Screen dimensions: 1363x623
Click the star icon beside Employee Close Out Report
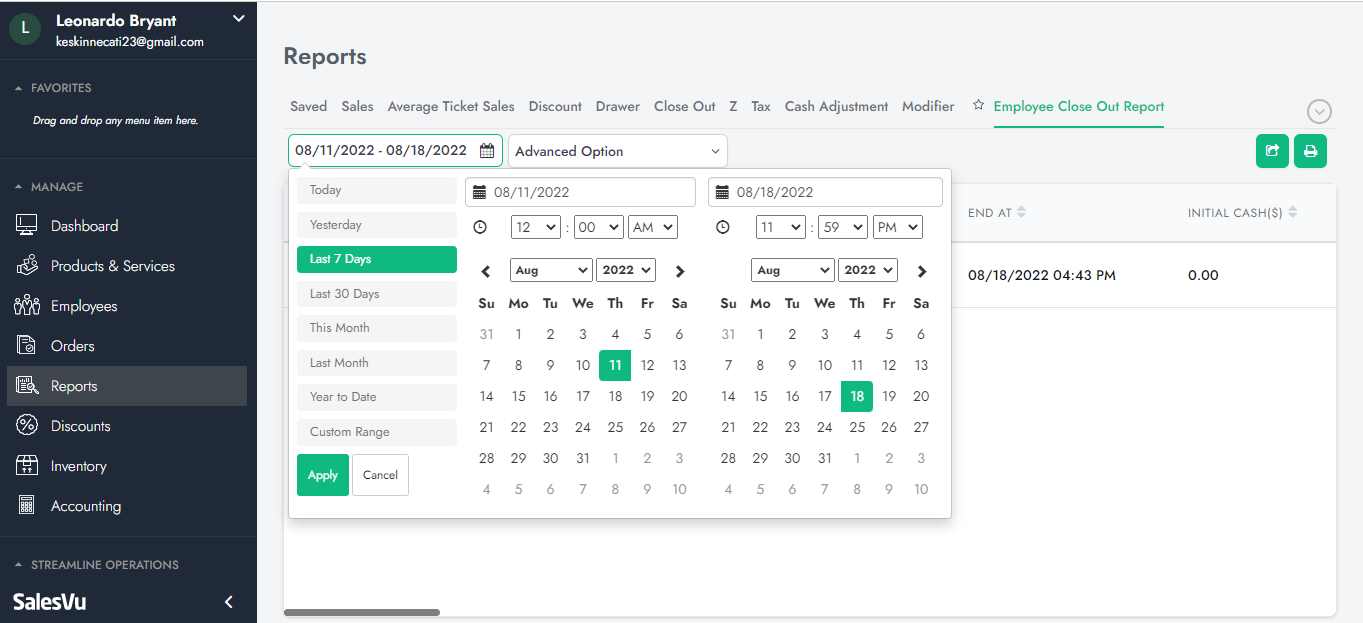979,105
